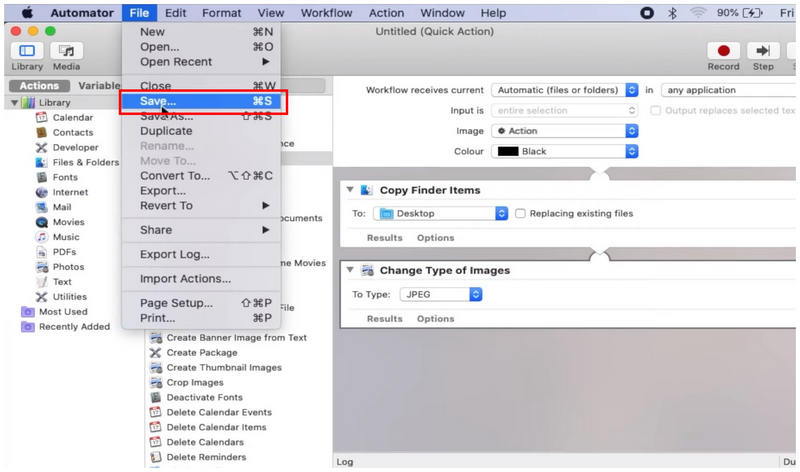Choose Save... from the File menu
The width and height of the screenshot is (800, 472).
click(x=204, y=101)
